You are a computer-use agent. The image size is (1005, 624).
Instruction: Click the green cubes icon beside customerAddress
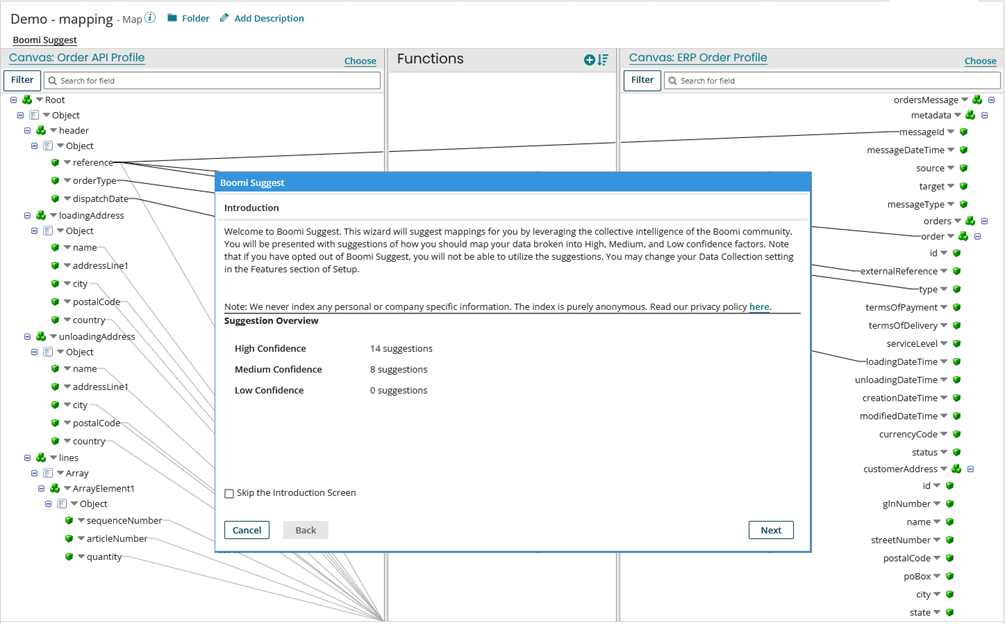956,469
